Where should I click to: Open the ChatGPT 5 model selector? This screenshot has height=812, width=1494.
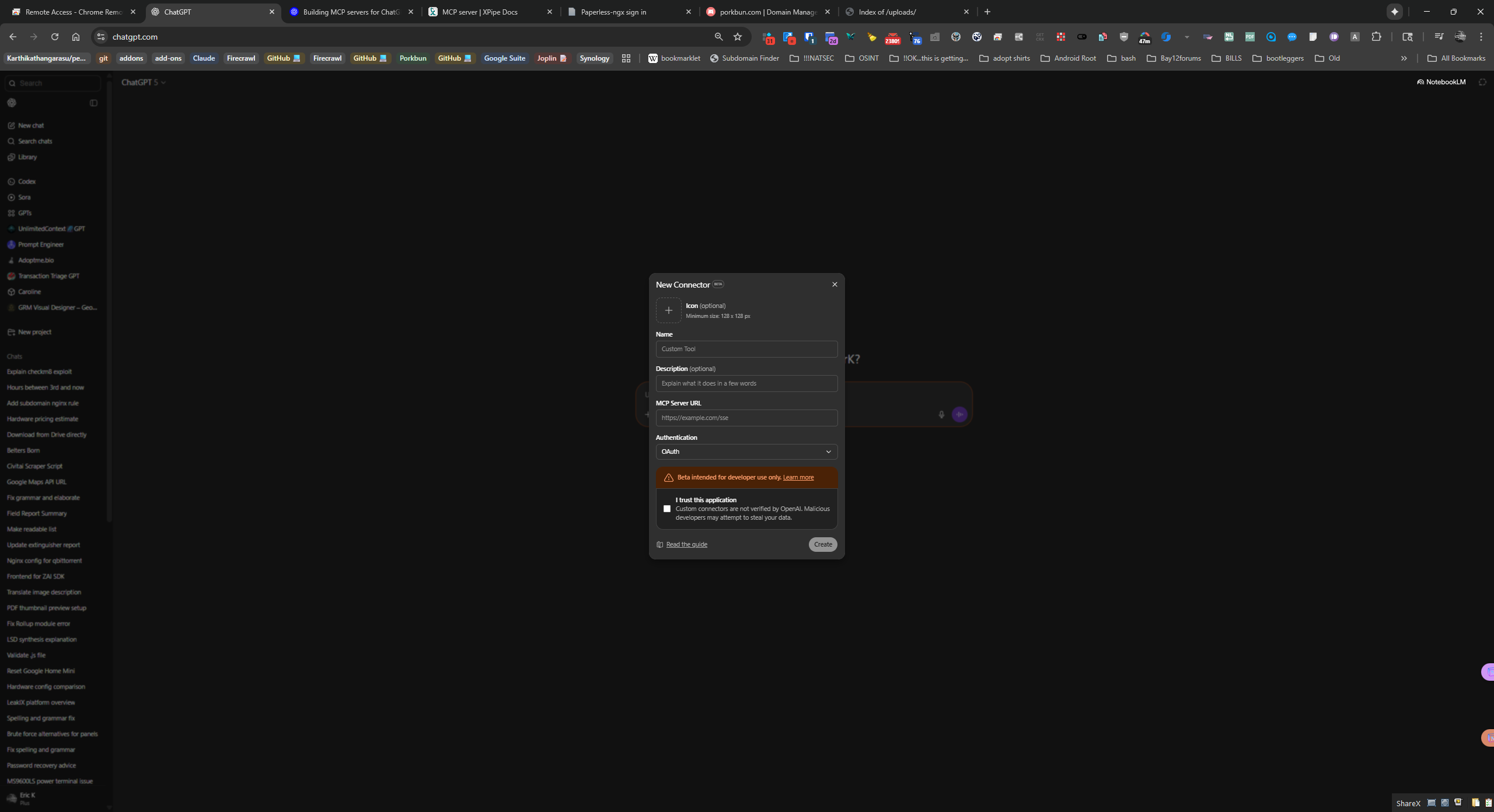coord(143,82)
